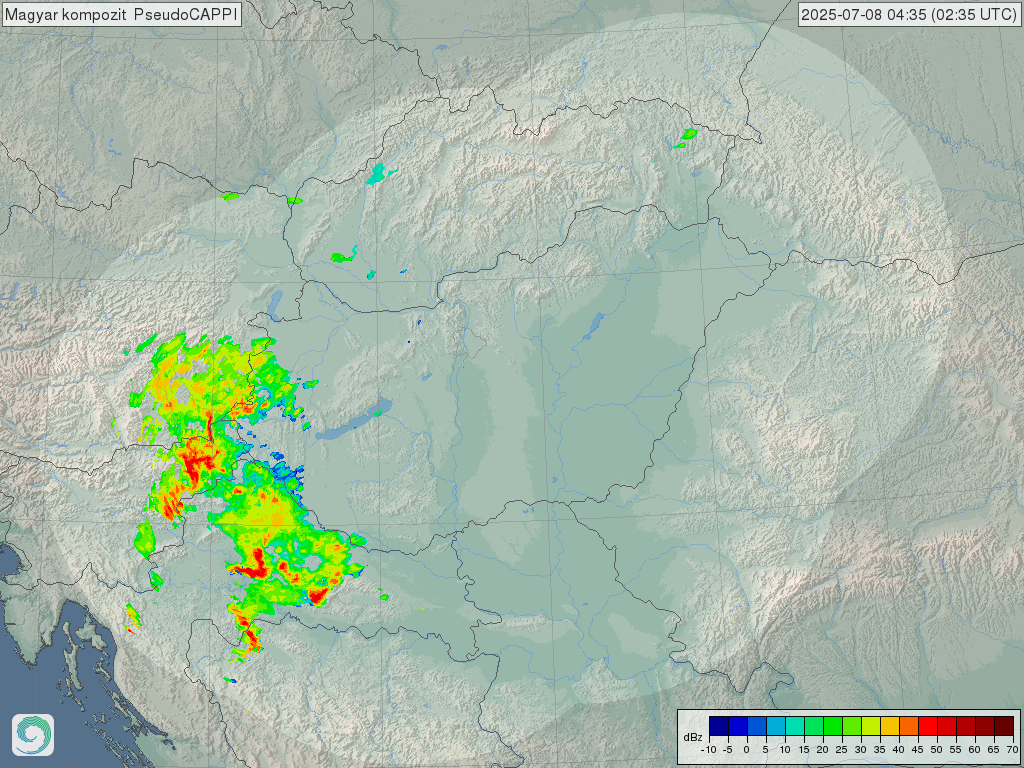
Task: Select the maroon swatch for 60 to 65 dBz
Action: [x=985, y=726]
